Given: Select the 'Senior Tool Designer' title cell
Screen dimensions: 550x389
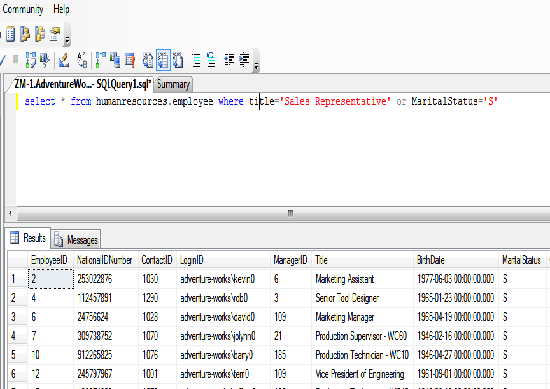Looking at the screenshot, I should pos(362,298).
